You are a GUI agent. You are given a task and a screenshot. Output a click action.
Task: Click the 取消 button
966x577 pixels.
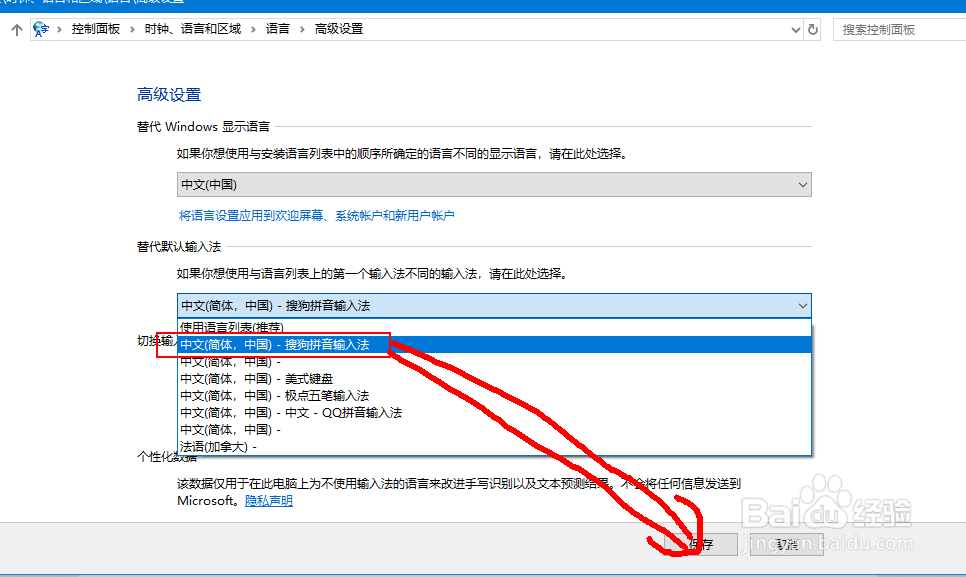[x=787, y=544]
